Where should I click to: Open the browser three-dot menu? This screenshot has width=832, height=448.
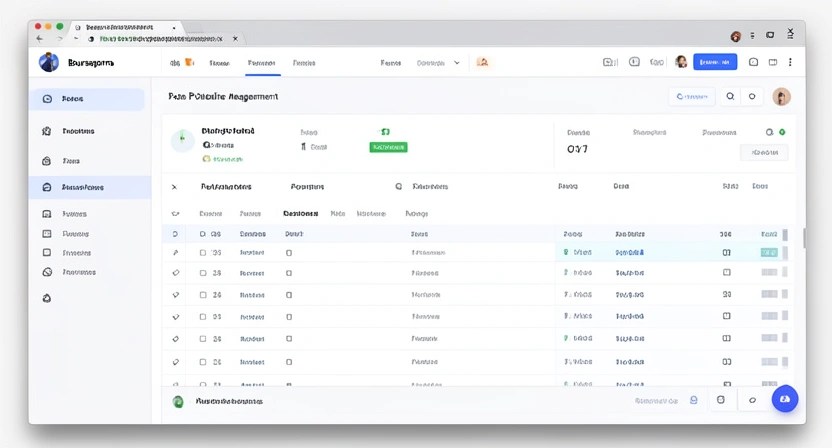coord(790,36)
